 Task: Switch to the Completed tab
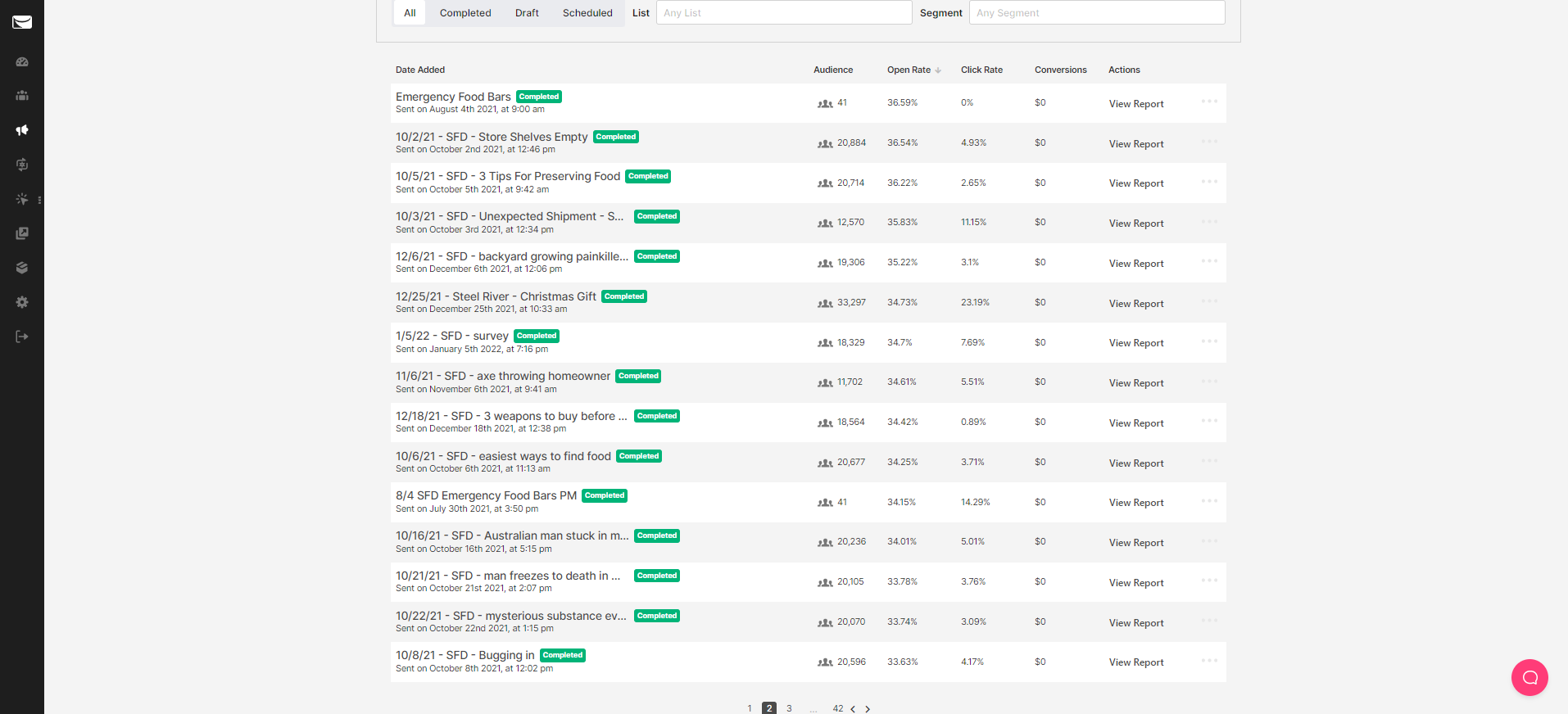(465, 13)
